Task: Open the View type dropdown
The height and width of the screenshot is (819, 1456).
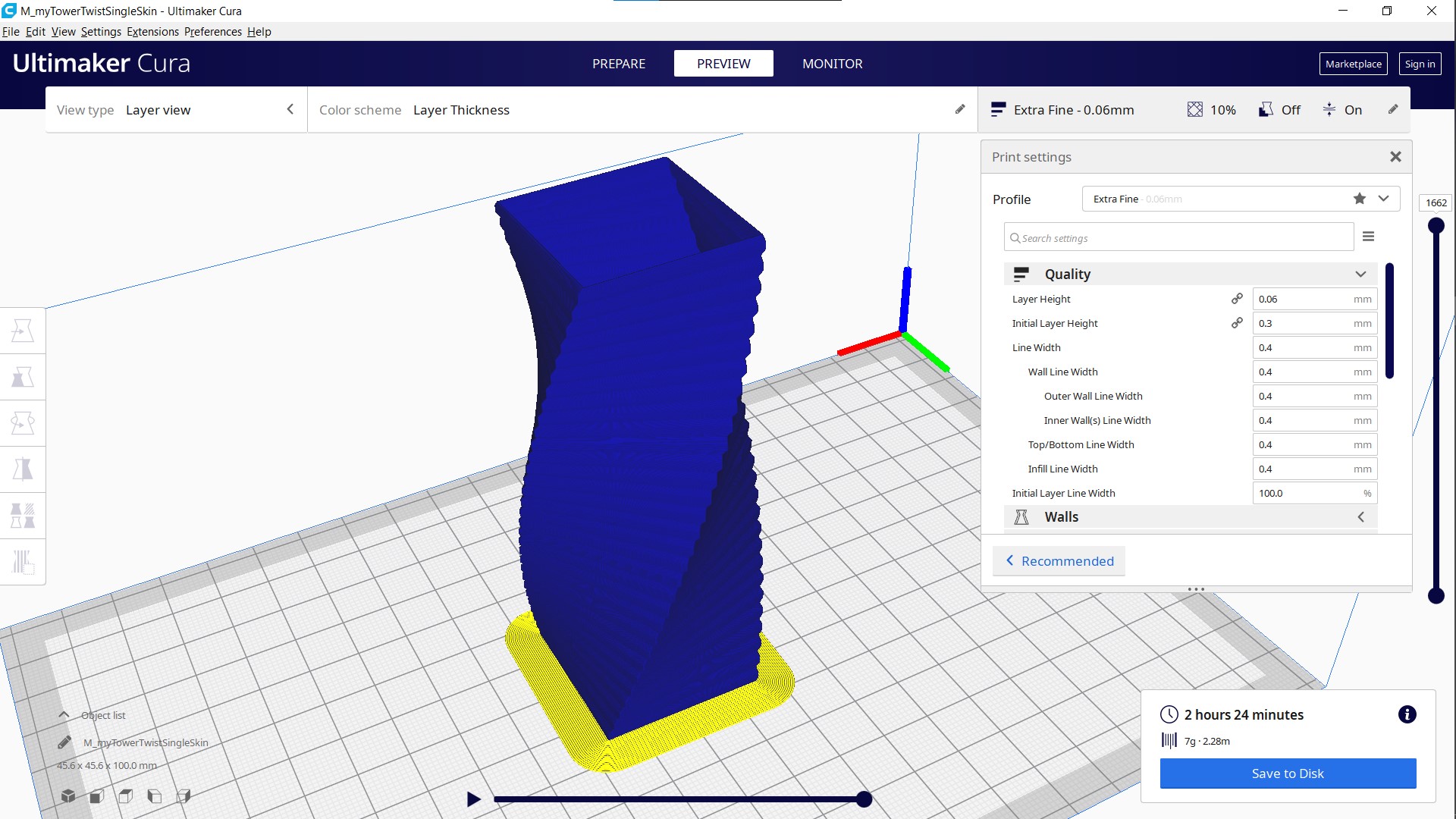Action: [x=177, y=110]
